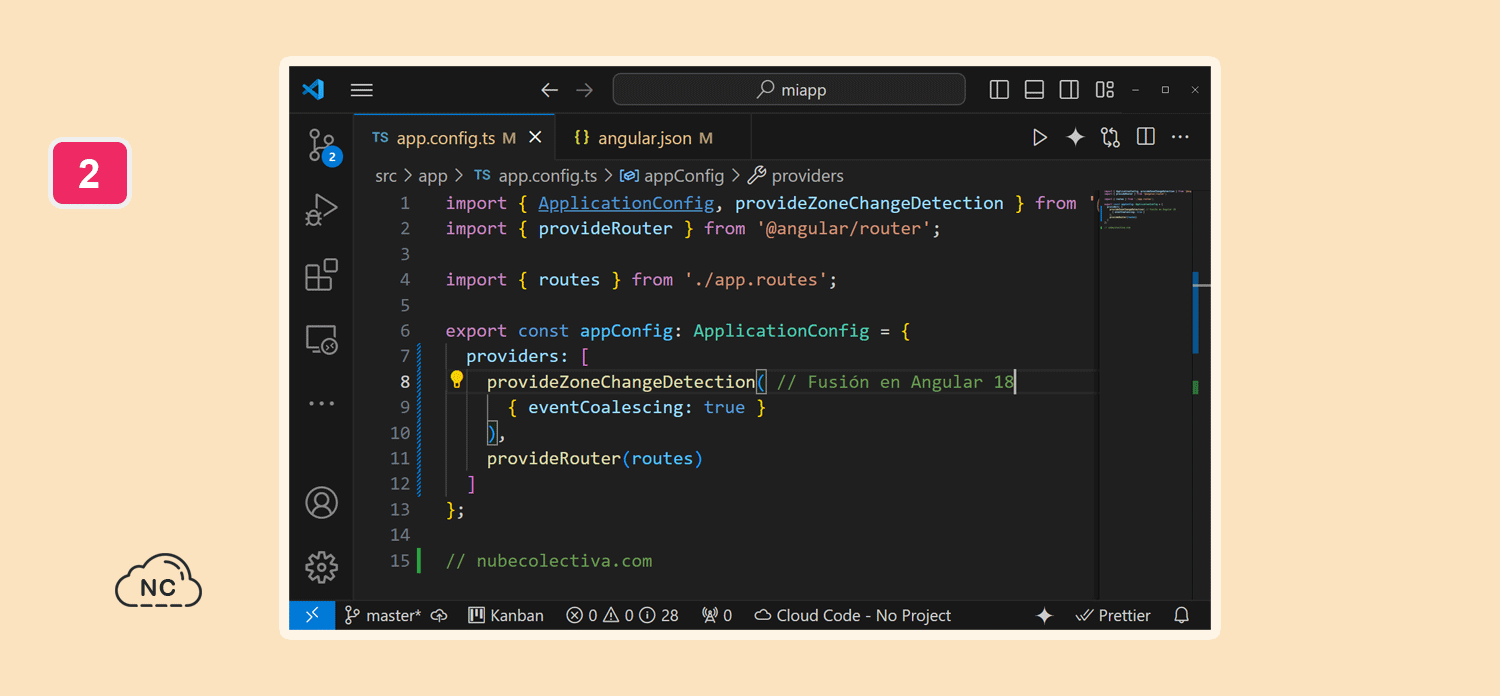Click Cloud Code - No Project status item
This screenshot has width=1500, height=696.
click(x=852, y=616)
